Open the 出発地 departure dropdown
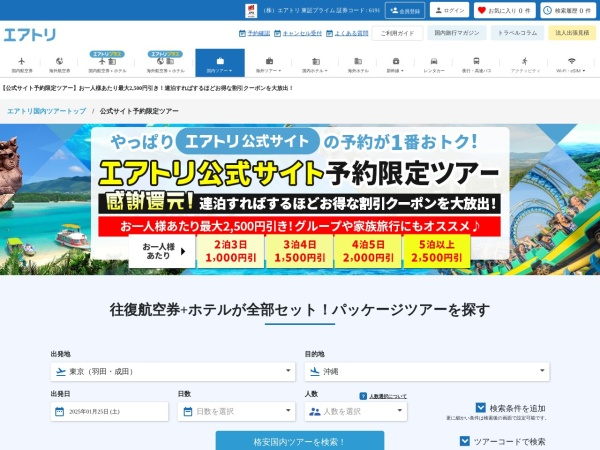Image resolution: width=600 pixels, height=450 pixels. (x=173, y=372)
